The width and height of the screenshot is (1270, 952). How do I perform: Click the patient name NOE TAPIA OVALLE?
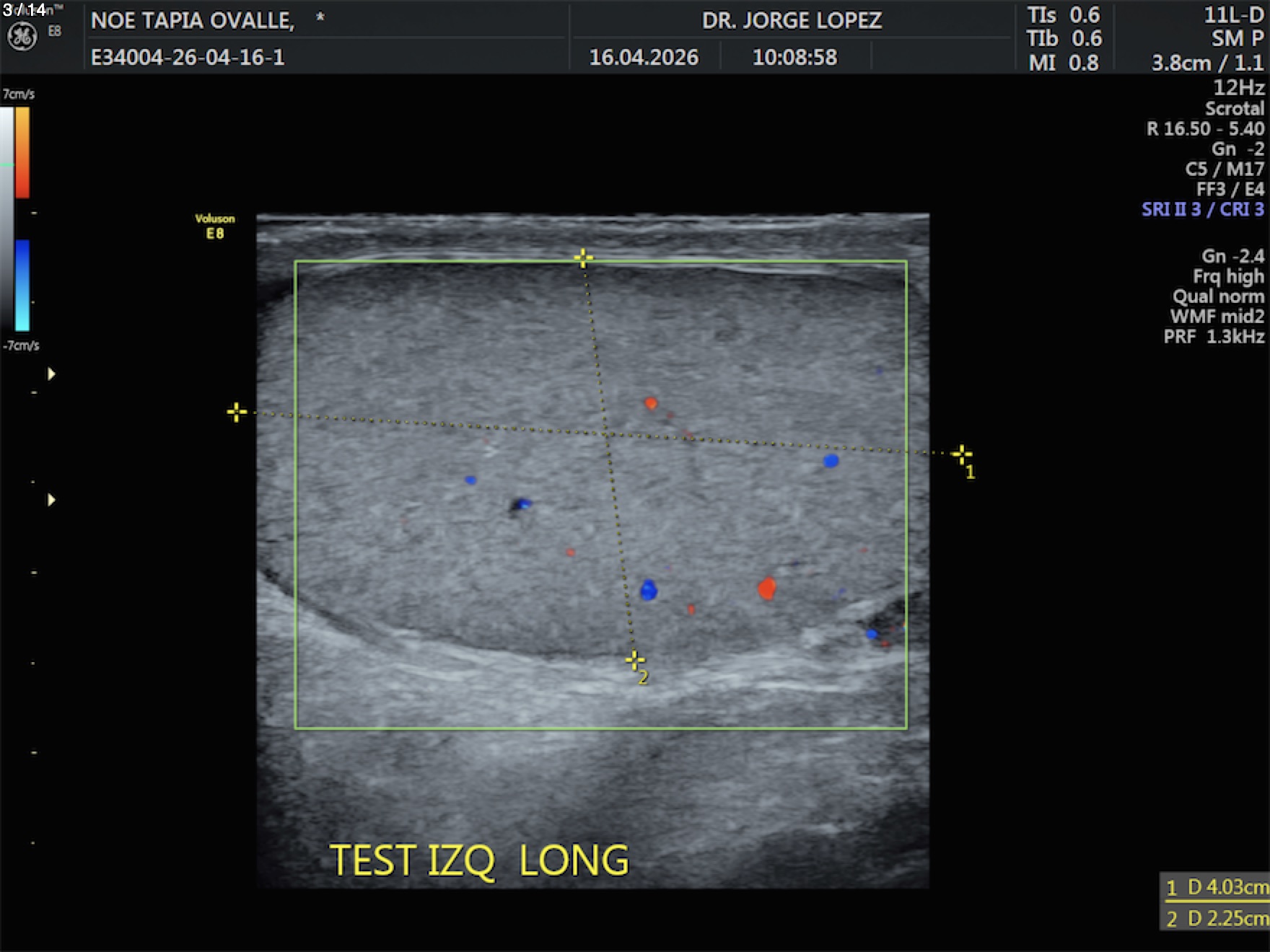pos(193,20)
